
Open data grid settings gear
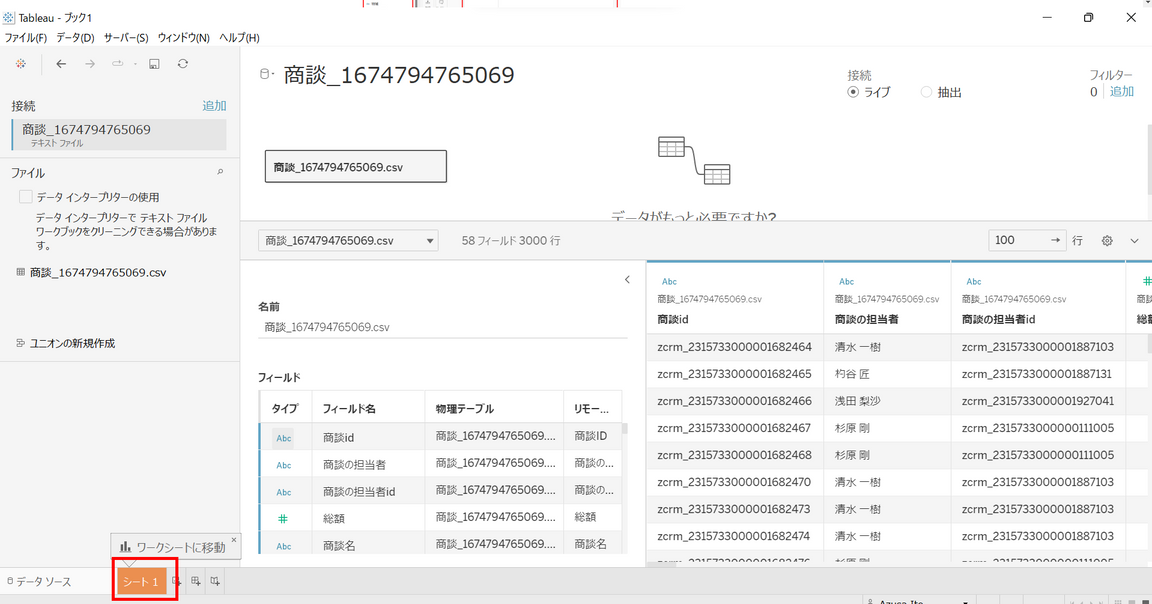click(1107, 240)
